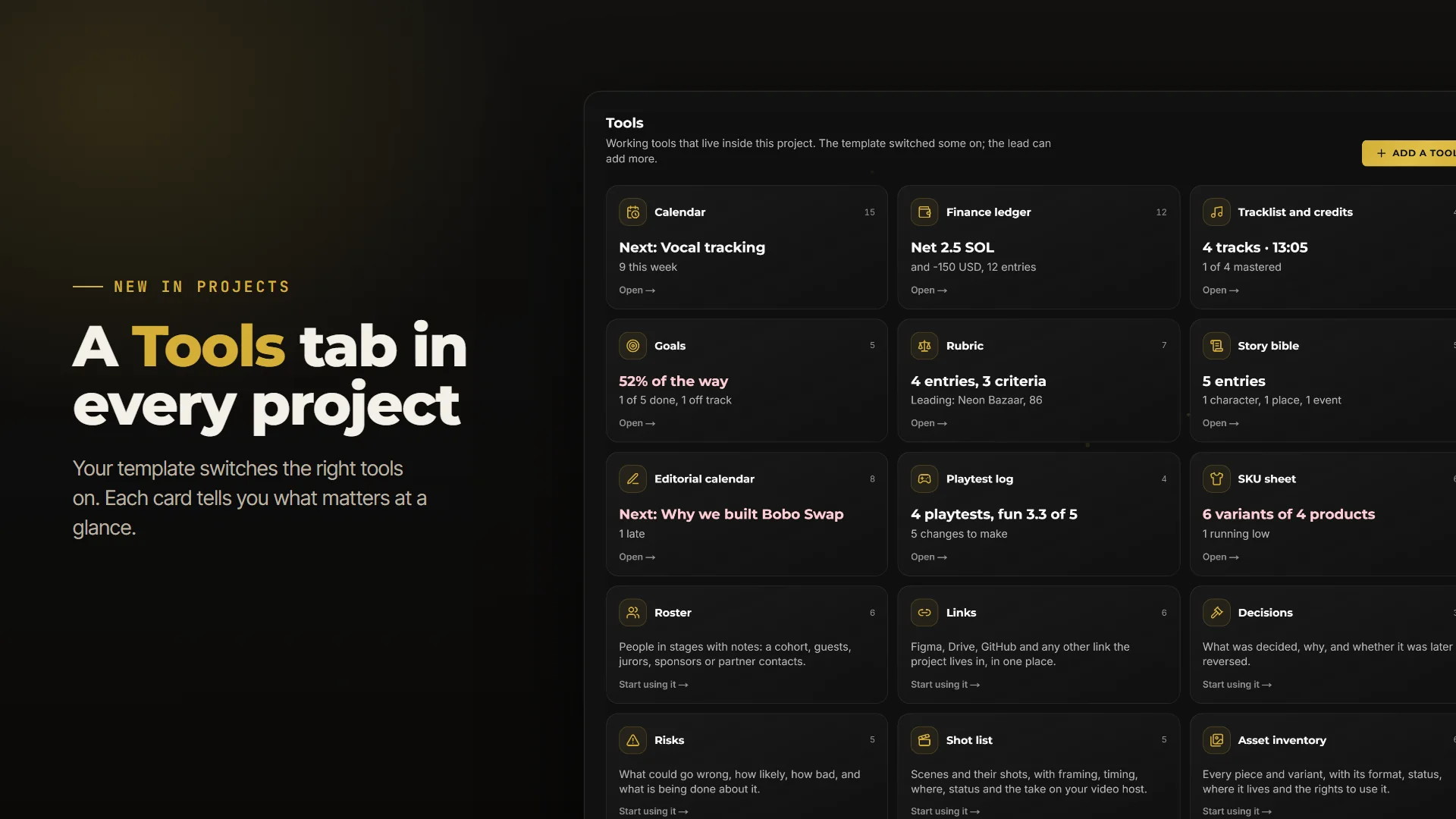Click '4 playtests, fun 3.3 of 5'

pos(994,515)
